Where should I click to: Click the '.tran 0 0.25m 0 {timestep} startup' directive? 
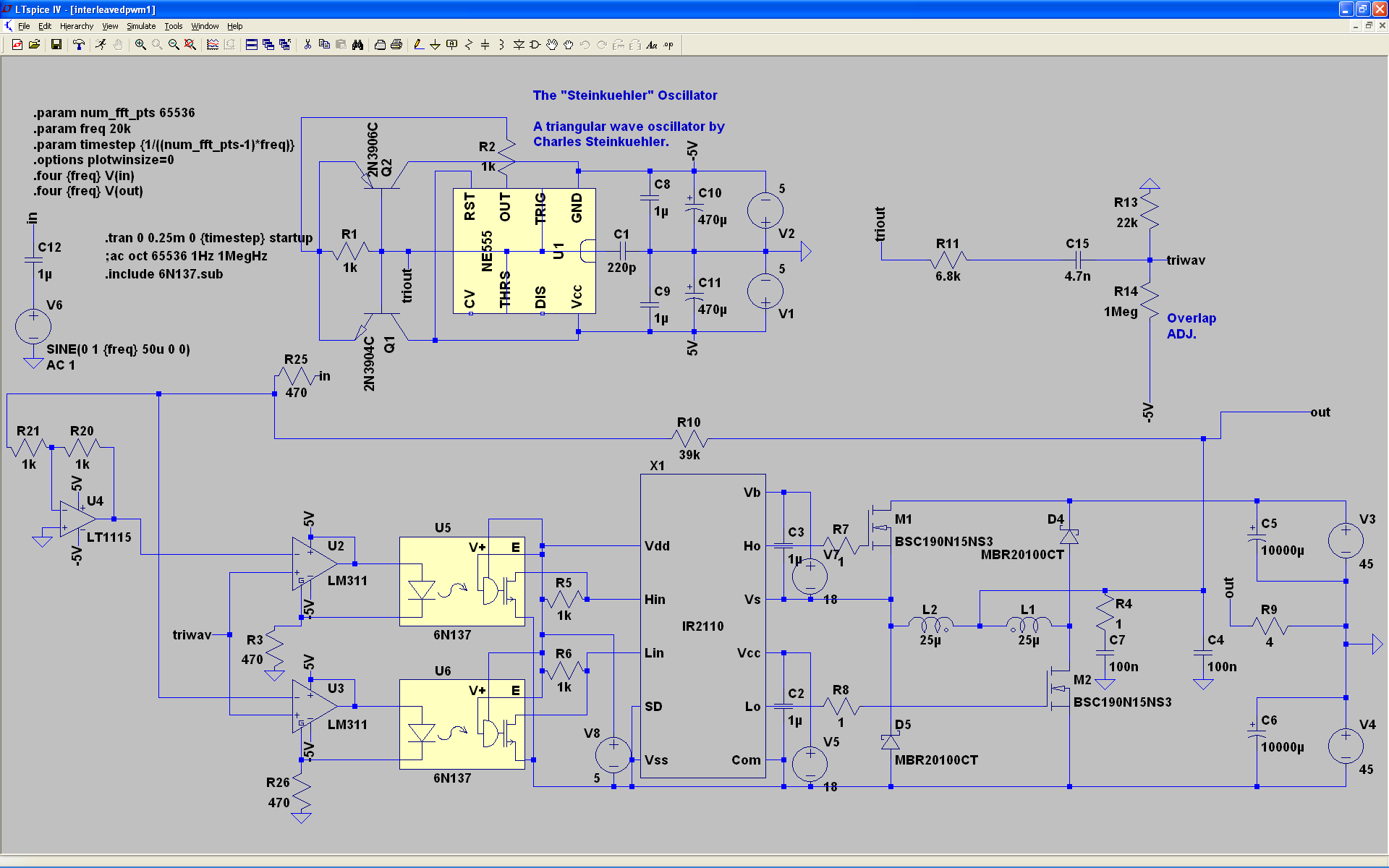click(209, 238)
